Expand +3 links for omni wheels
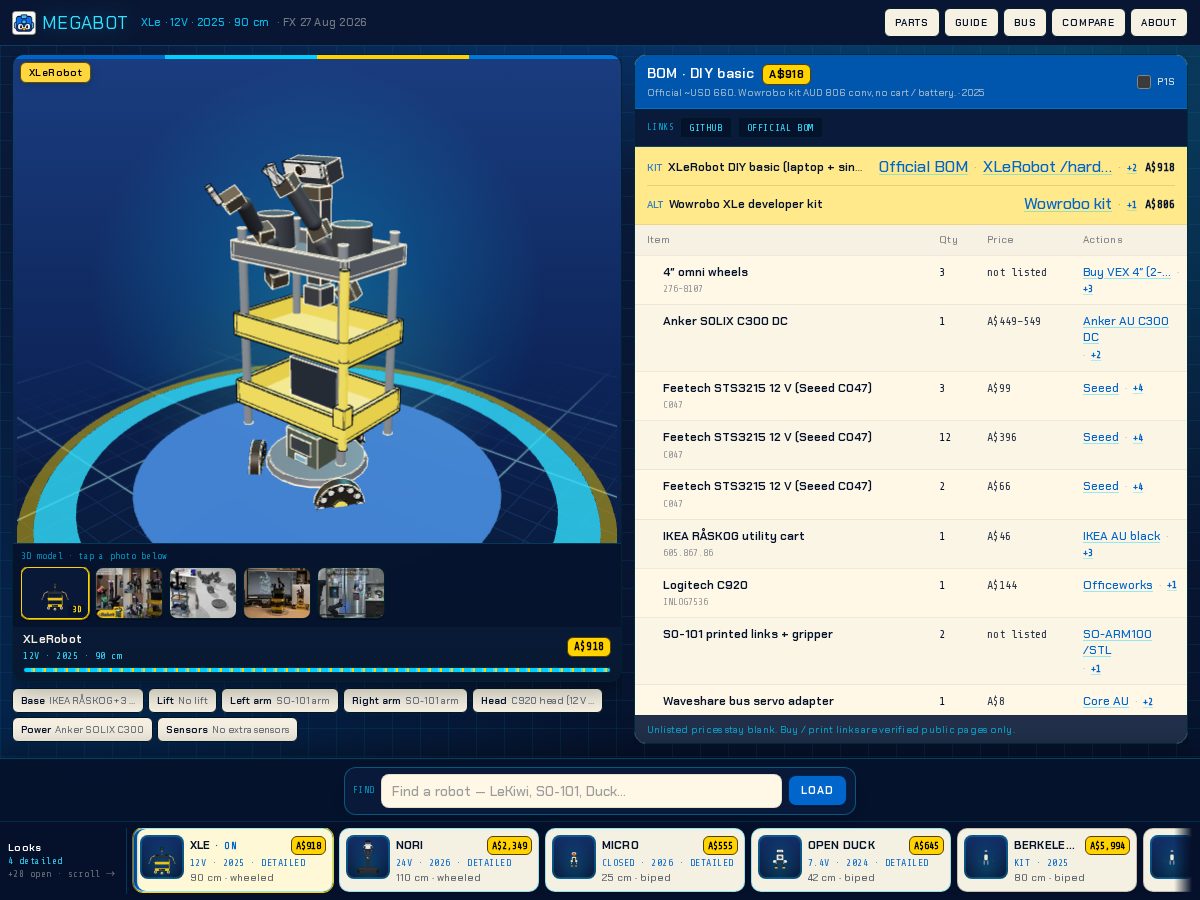 pyautogui.click(x=1088, y=289)
